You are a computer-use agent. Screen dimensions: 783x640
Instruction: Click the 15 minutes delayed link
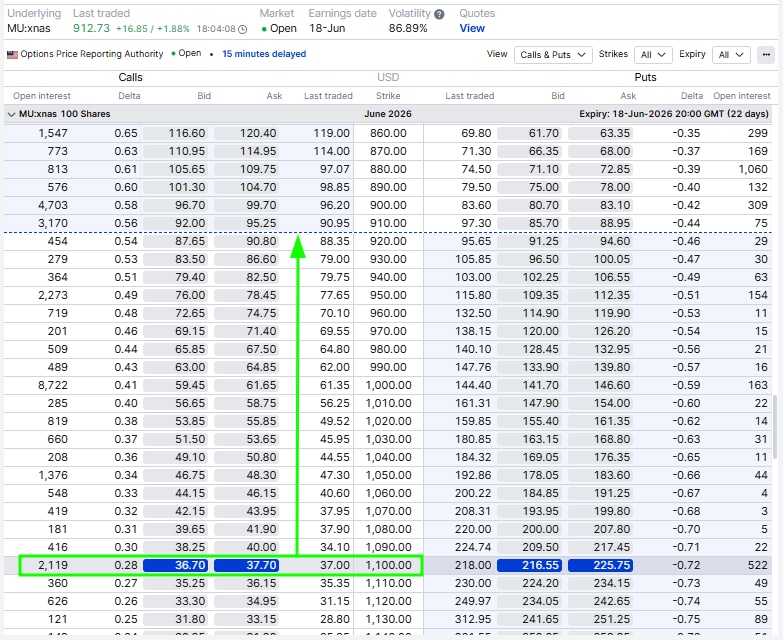[x=264, y=54]
